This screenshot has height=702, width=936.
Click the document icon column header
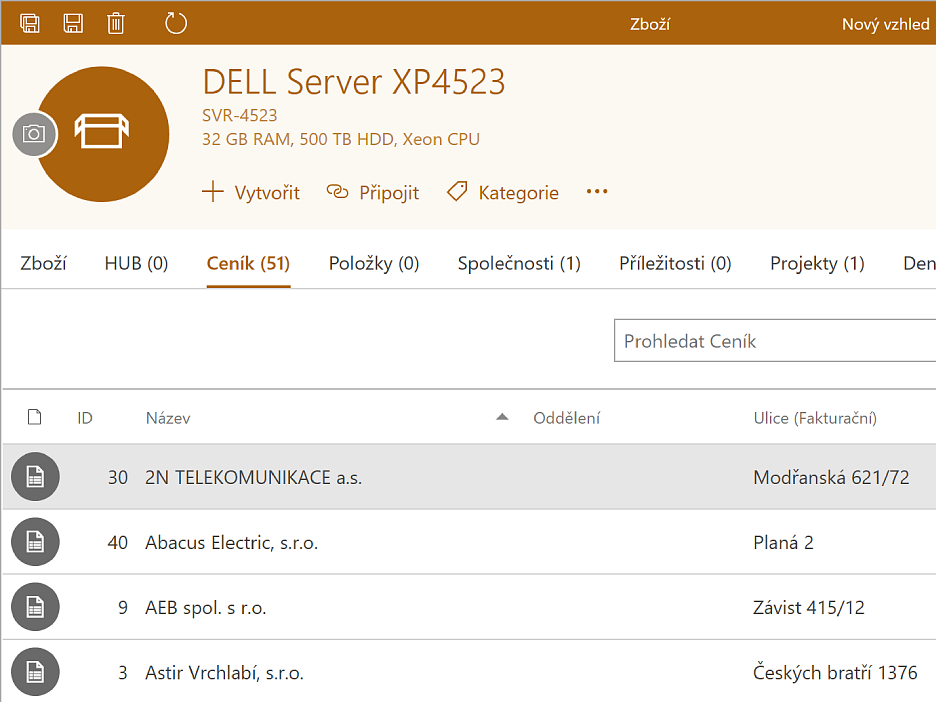(35, 417)
